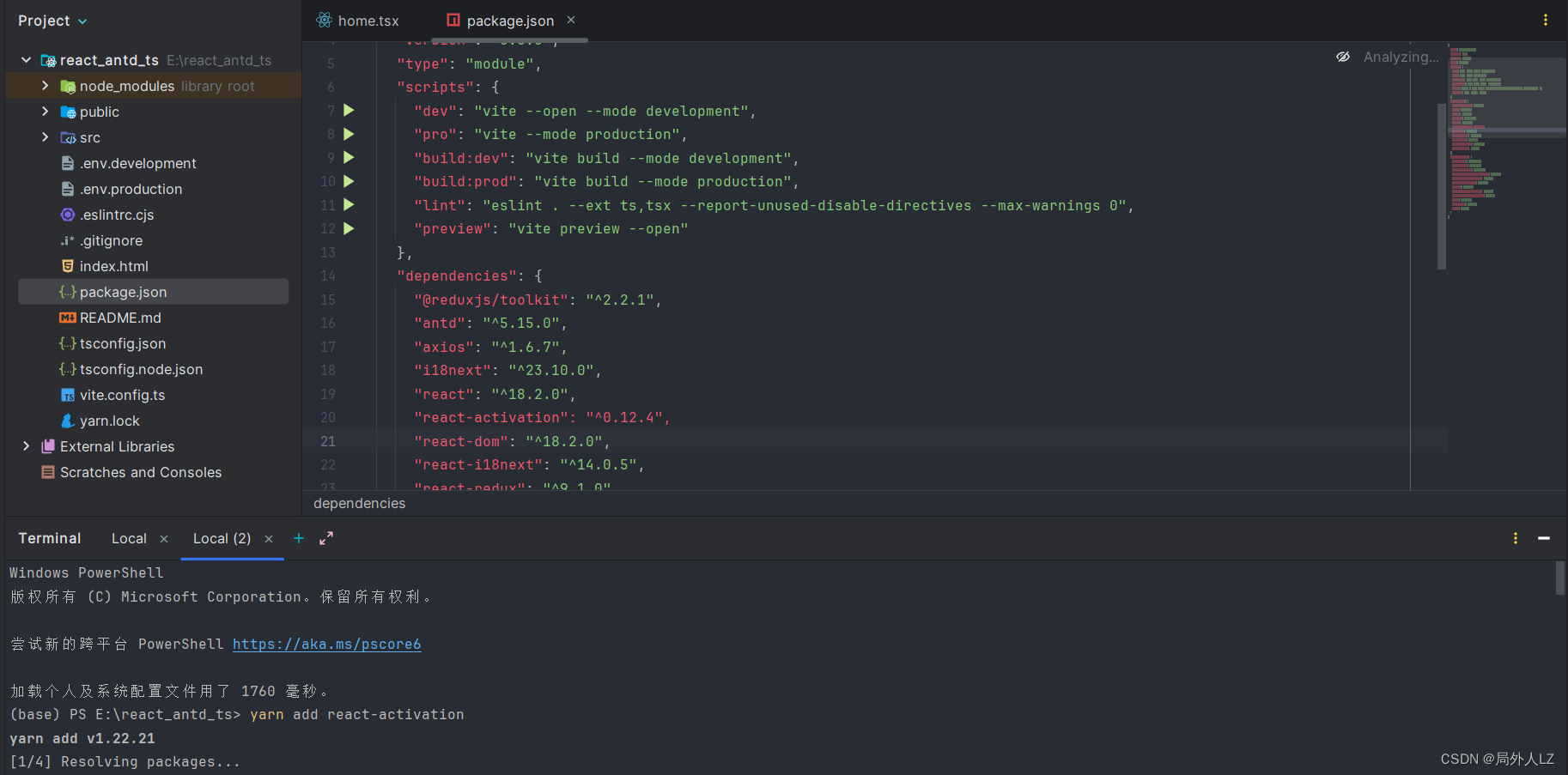Screen dimensions: 1568x775
Task: Click the dependencies breadcrumb
Action: [359, 503]
